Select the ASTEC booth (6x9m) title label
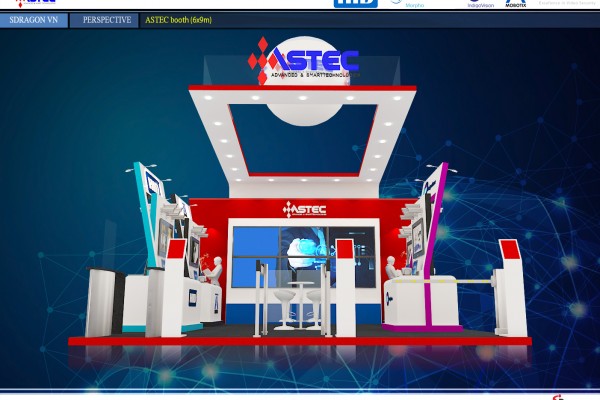The width and height of the screenshot is (600, 400). pos(178,19)
